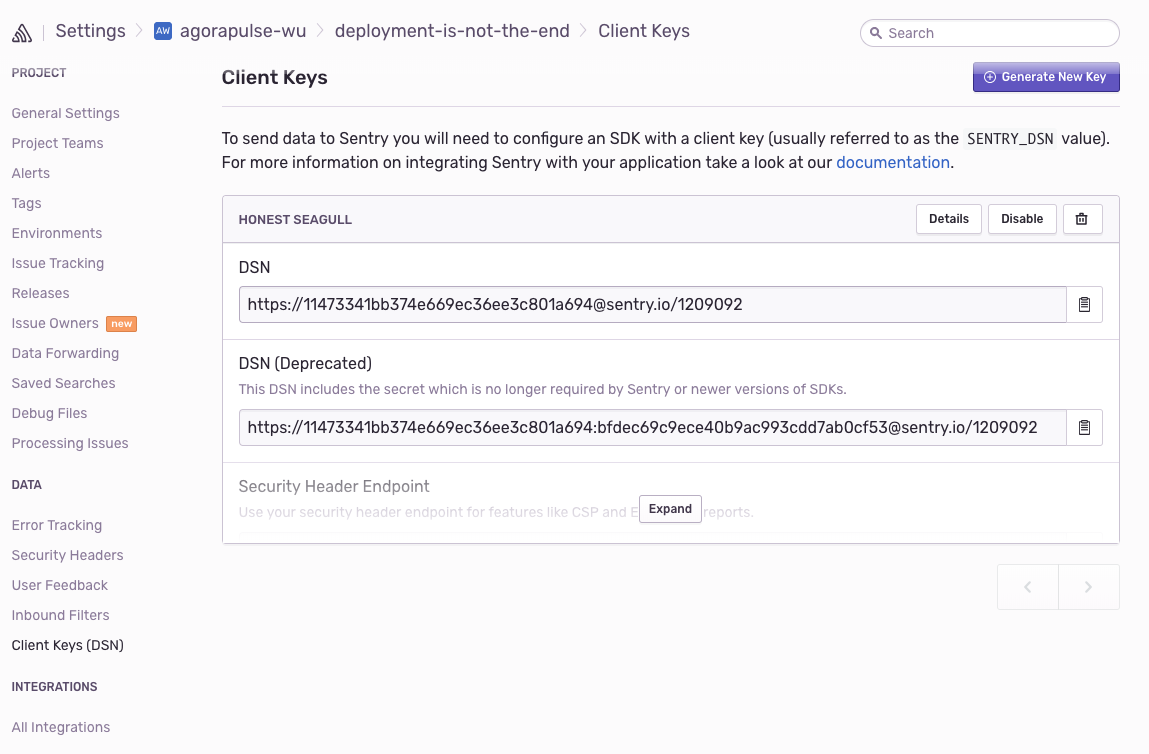Open Debug Files in sidebar
This screenshot has height=754, width=1149.
tap(49, 413)
